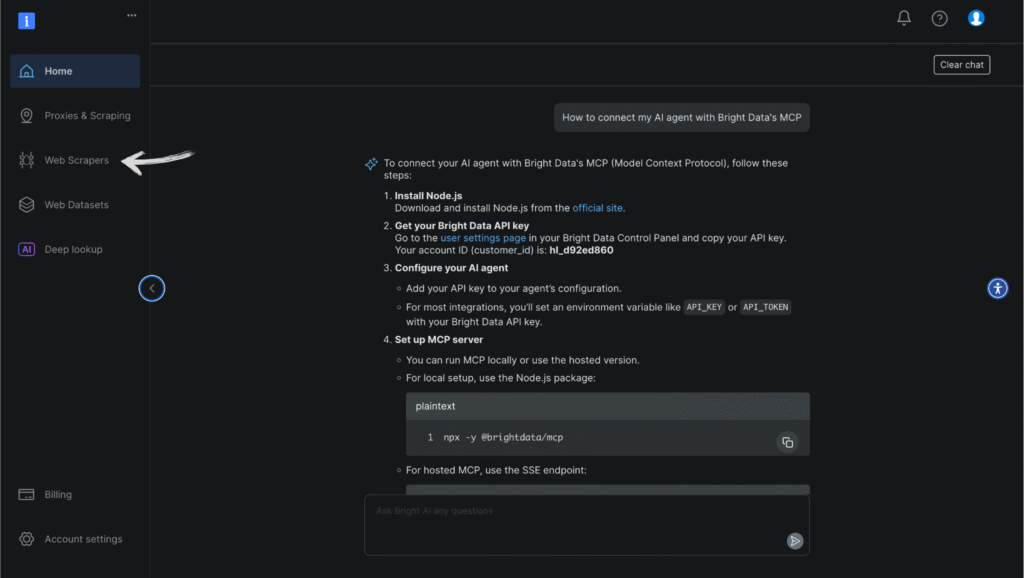Click the Billing card icon
The image size is (1024, 578).
[x=26, y=494]
